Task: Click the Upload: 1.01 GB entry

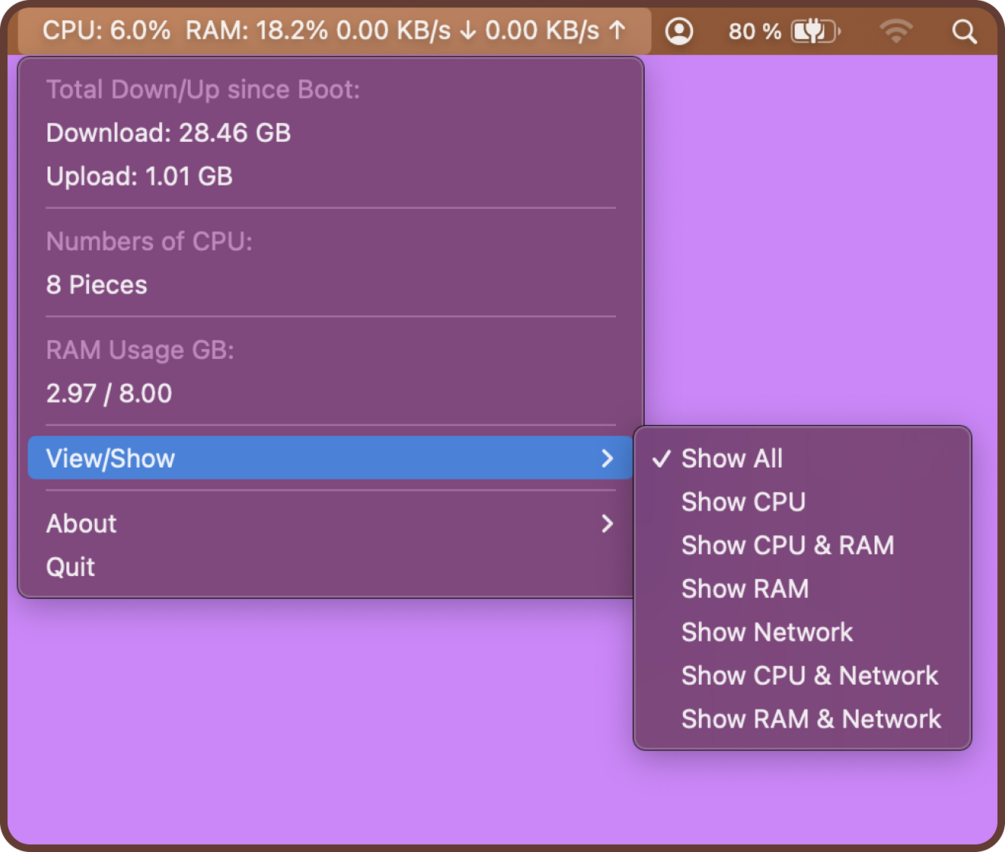Action: [x=139, y=177]
